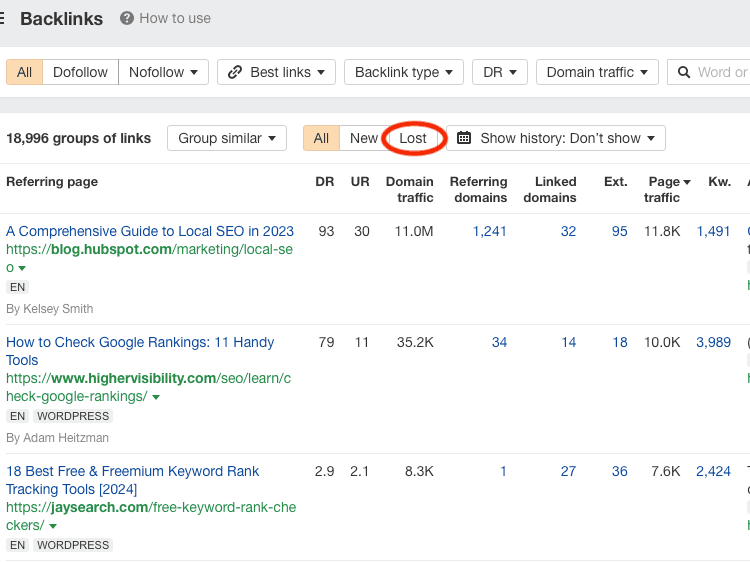Toggle the Dofollow filter
The height and width of the screenshot is (562, 750).
click(80, 72)
